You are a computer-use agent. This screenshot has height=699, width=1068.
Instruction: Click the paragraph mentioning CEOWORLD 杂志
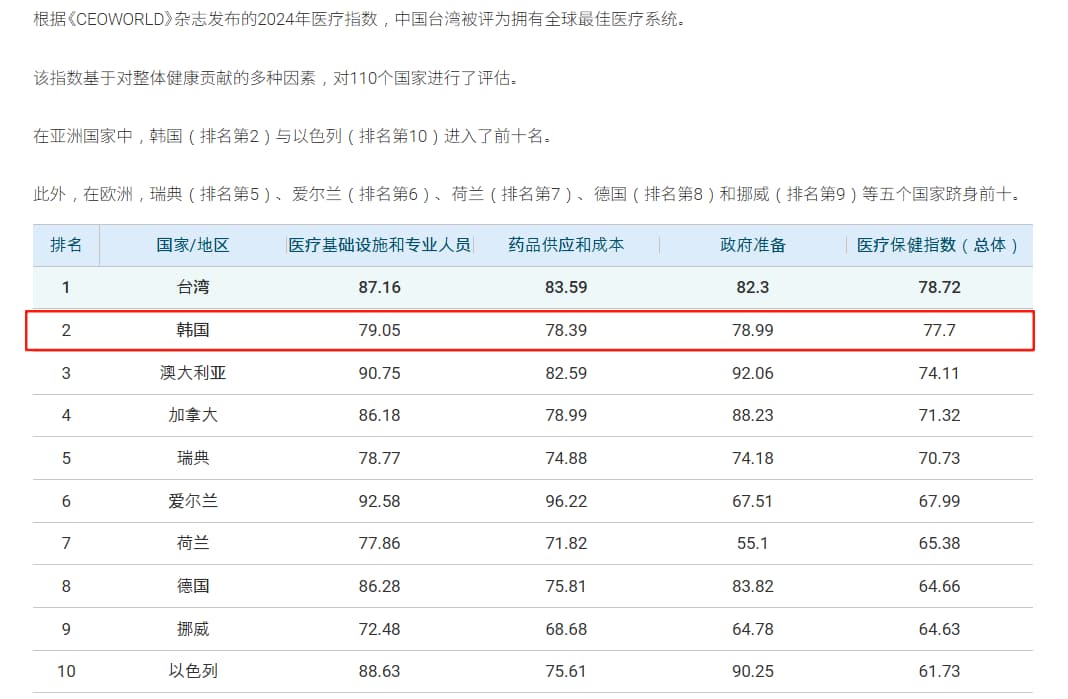(360, 19)
